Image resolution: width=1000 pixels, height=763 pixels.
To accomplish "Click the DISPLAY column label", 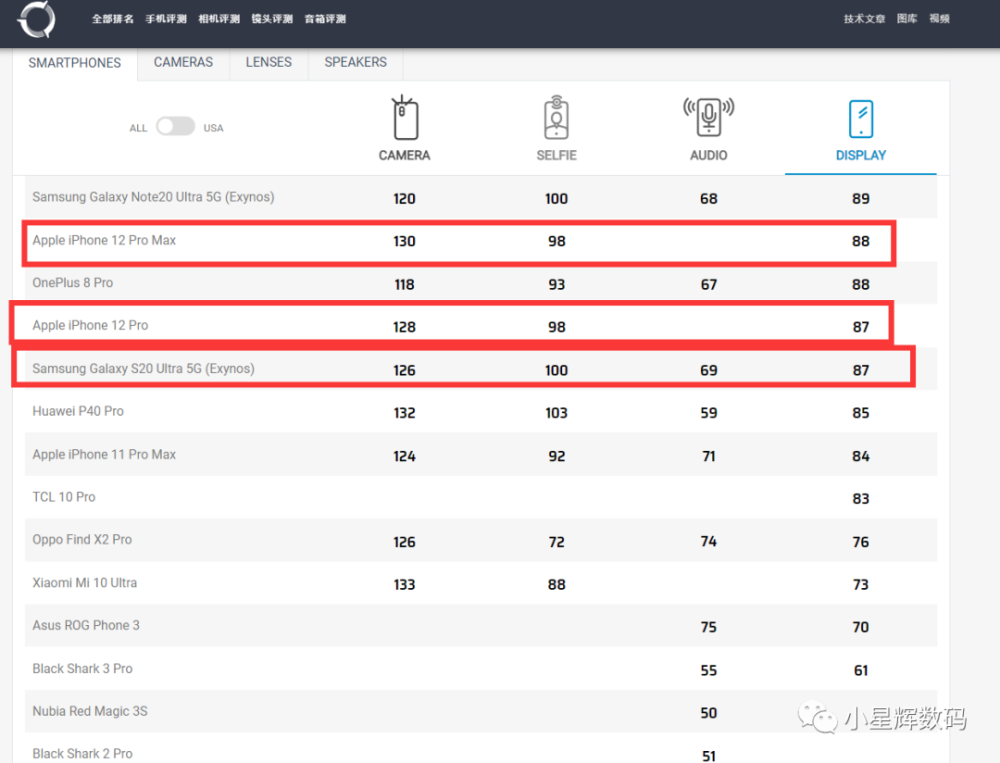I will coord(861,155).
